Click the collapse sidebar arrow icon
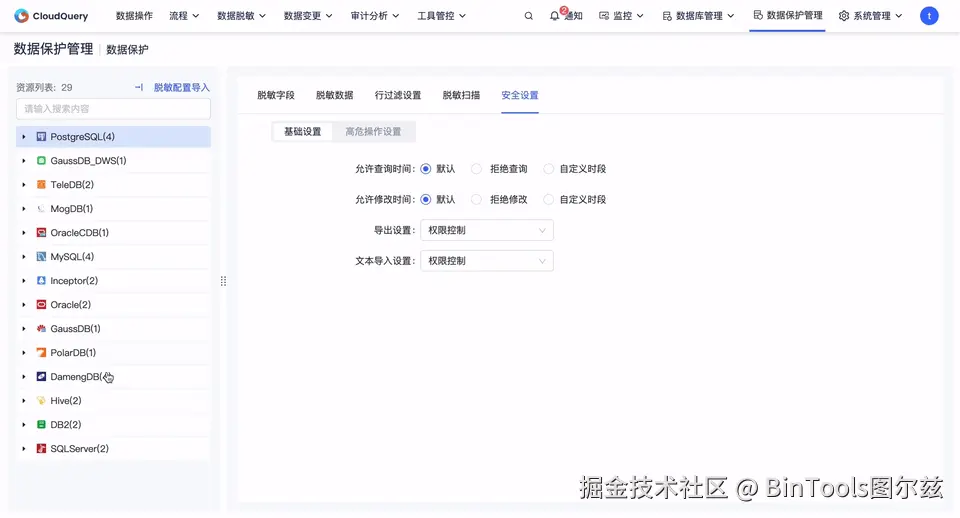Image resolution: width=960 pixels, height=518 pixels. tap(139, 88)
